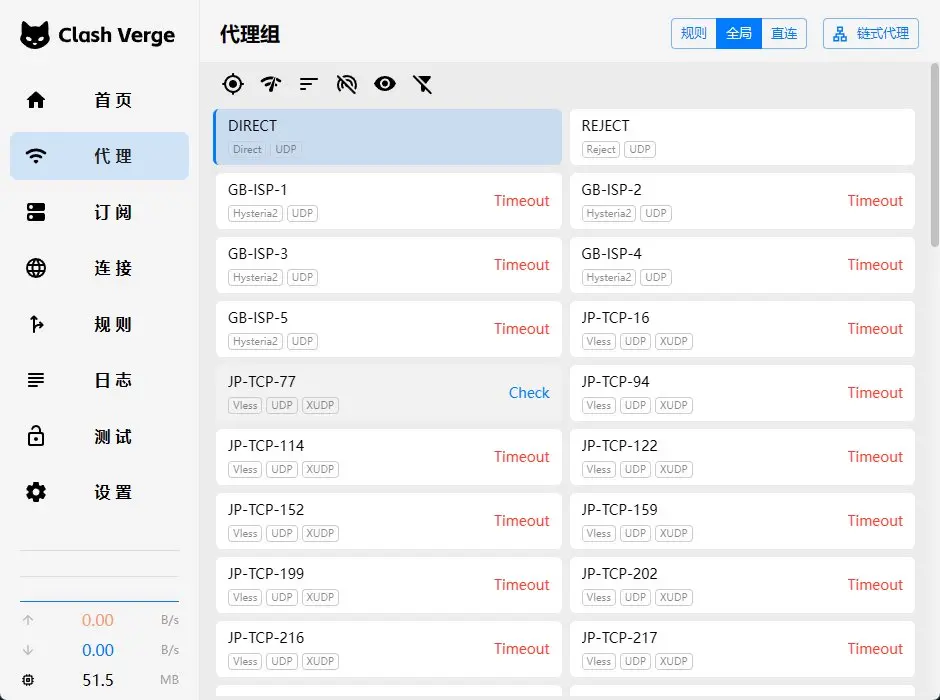
Task: Select the JP-TCP-217 proxy card
Action: tap(742, 649)
